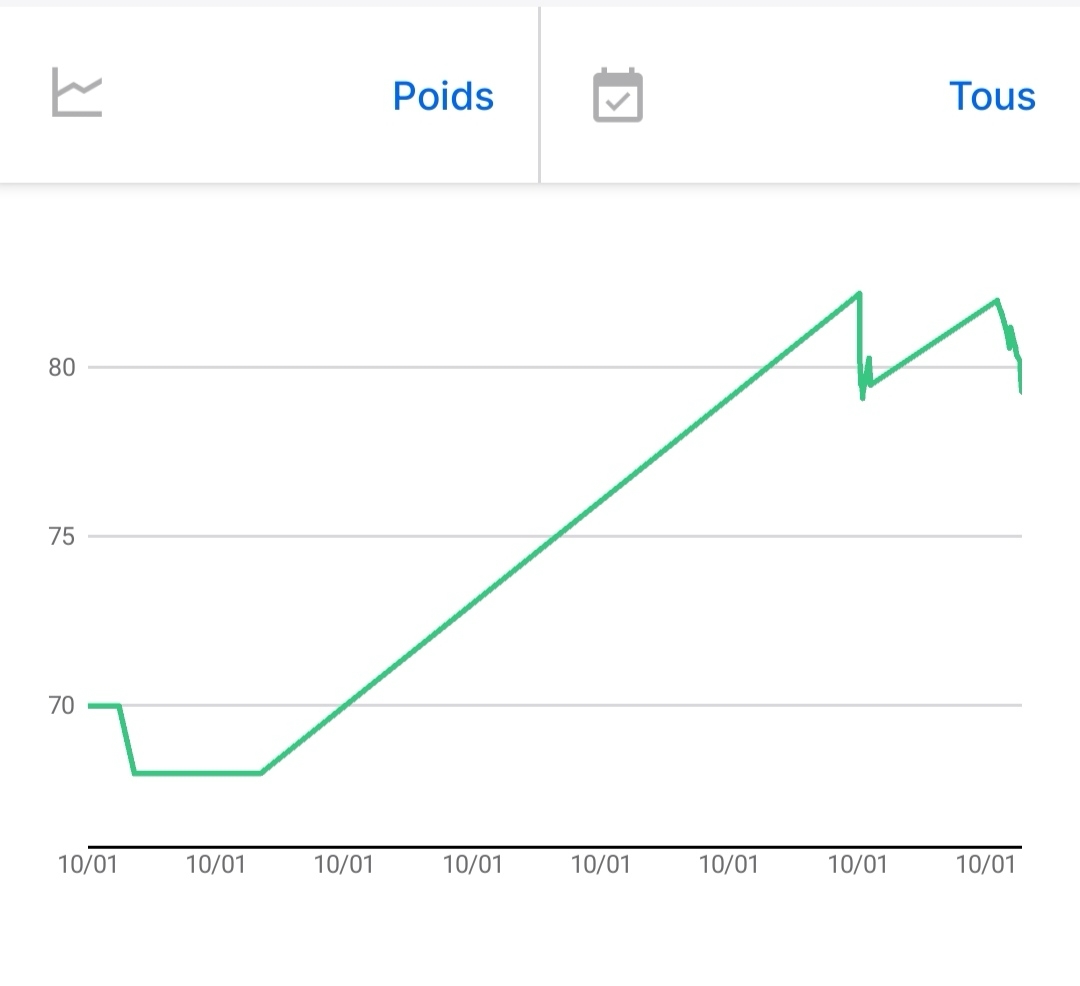Tap the flat lowest segment of the green line
Viewport: 1080px width, 986px height.
[198, 773]
